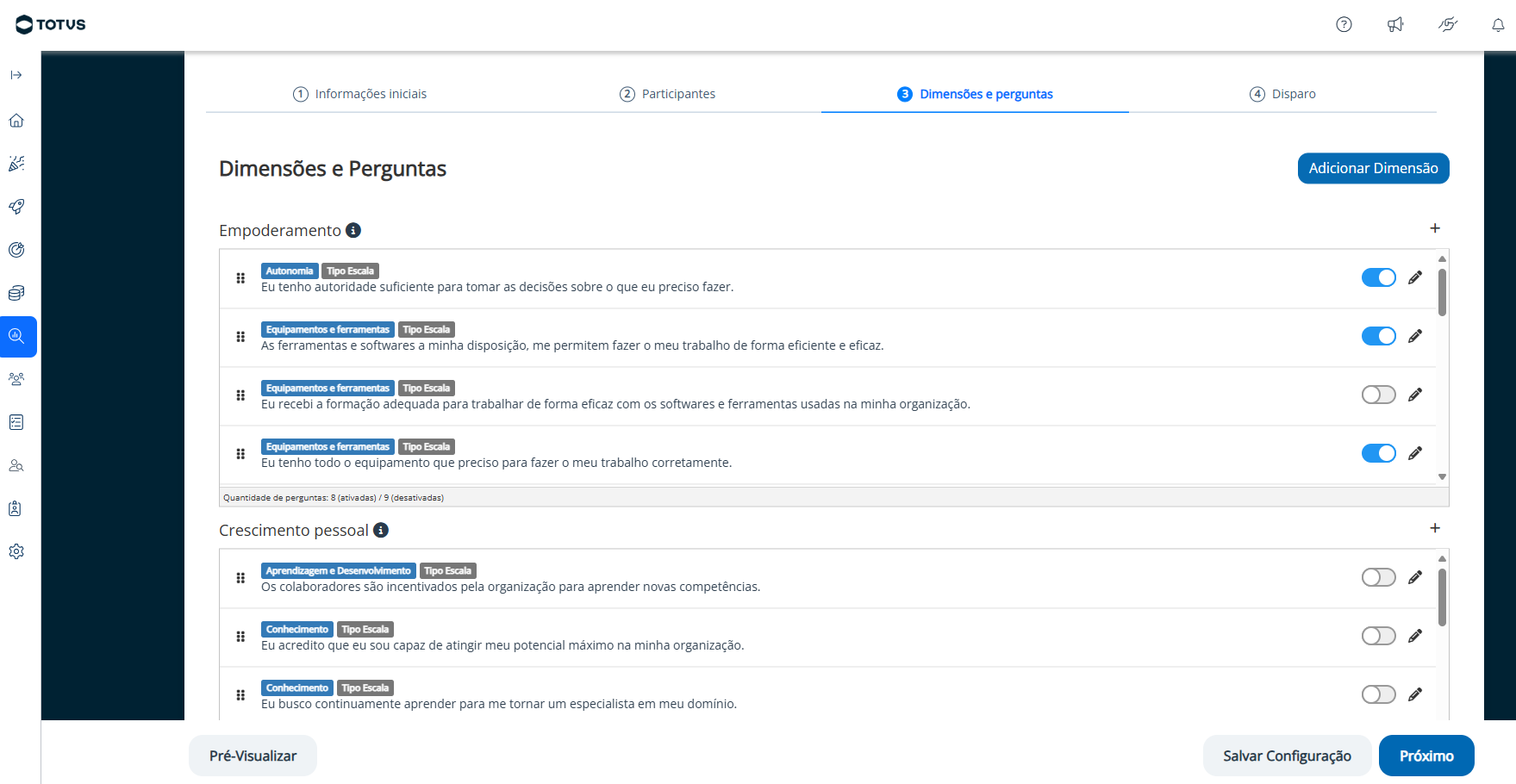Image resolution: width=1516 pixels, height=784 pixels.
Task: Add question to Crescimento pessoal with plus
Action: [1435, 528]
